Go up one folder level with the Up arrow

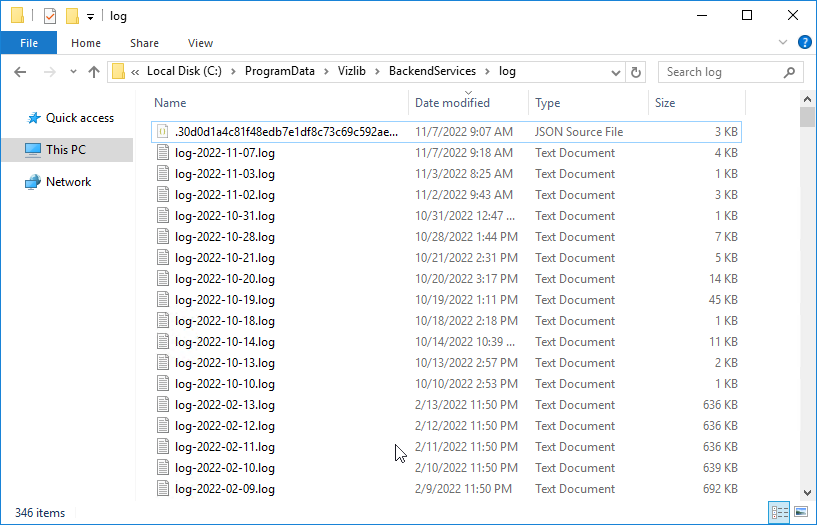(x=94, y=72)
